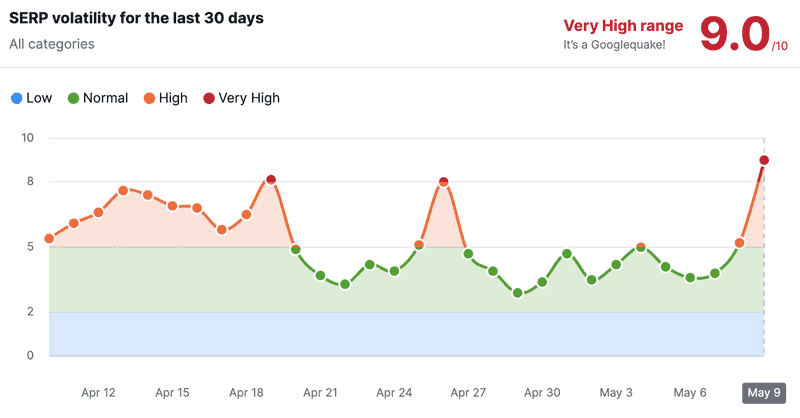Click the orange point above Apr 12 label
The width and height of the screenshot is (800, 418).
tap(98, 212)
